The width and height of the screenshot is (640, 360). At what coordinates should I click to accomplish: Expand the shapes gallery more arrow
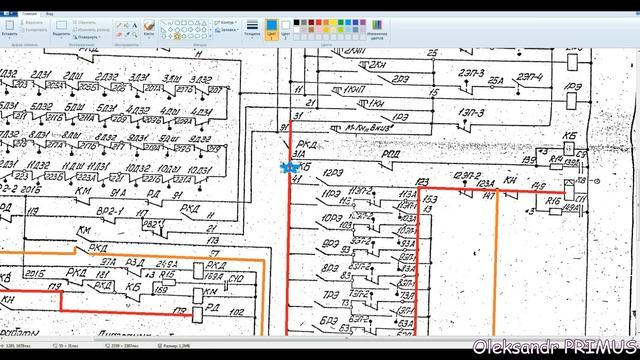coord(210,36)
